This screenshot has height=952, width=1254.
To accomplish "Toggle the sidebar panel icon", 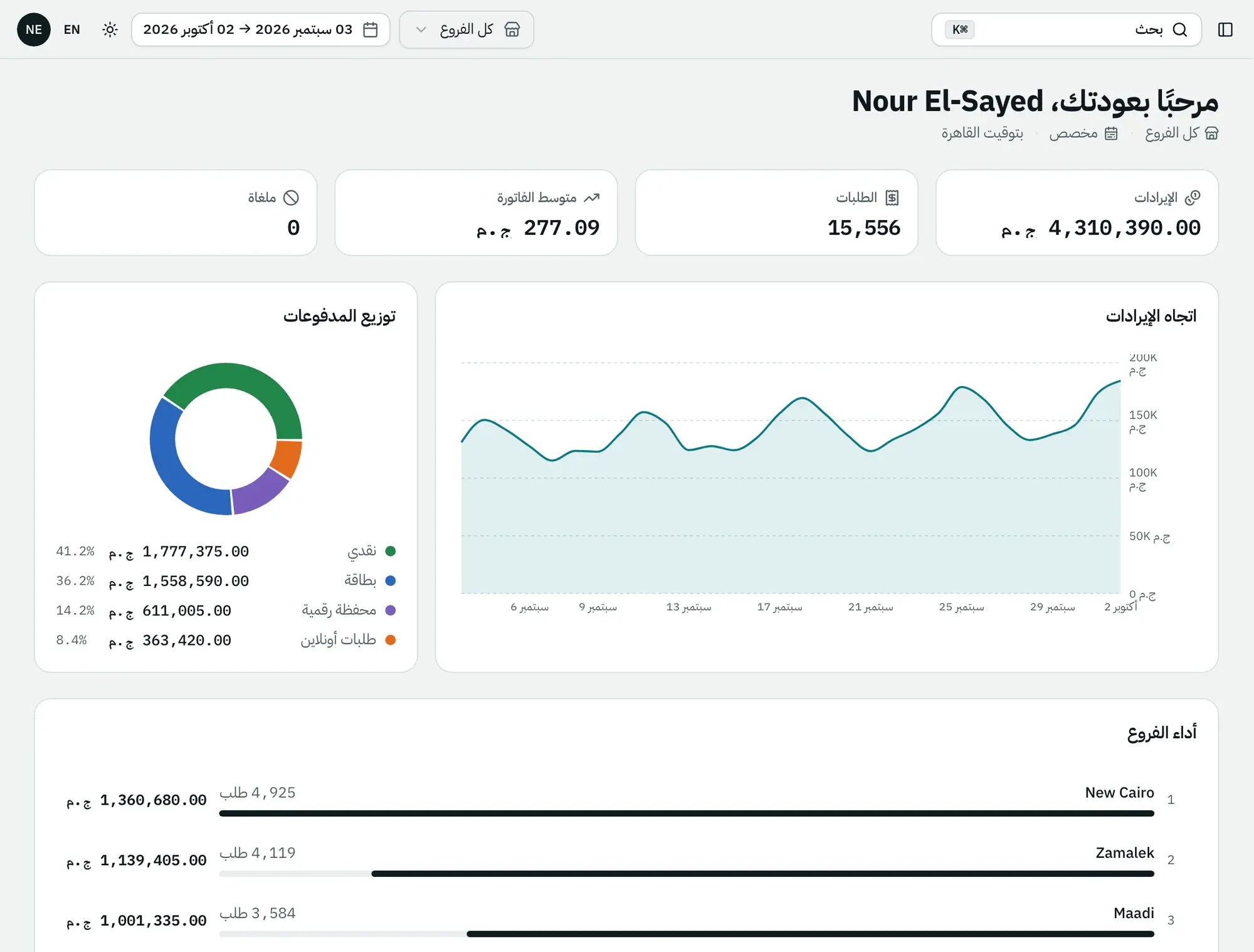I will point(1225,29).
